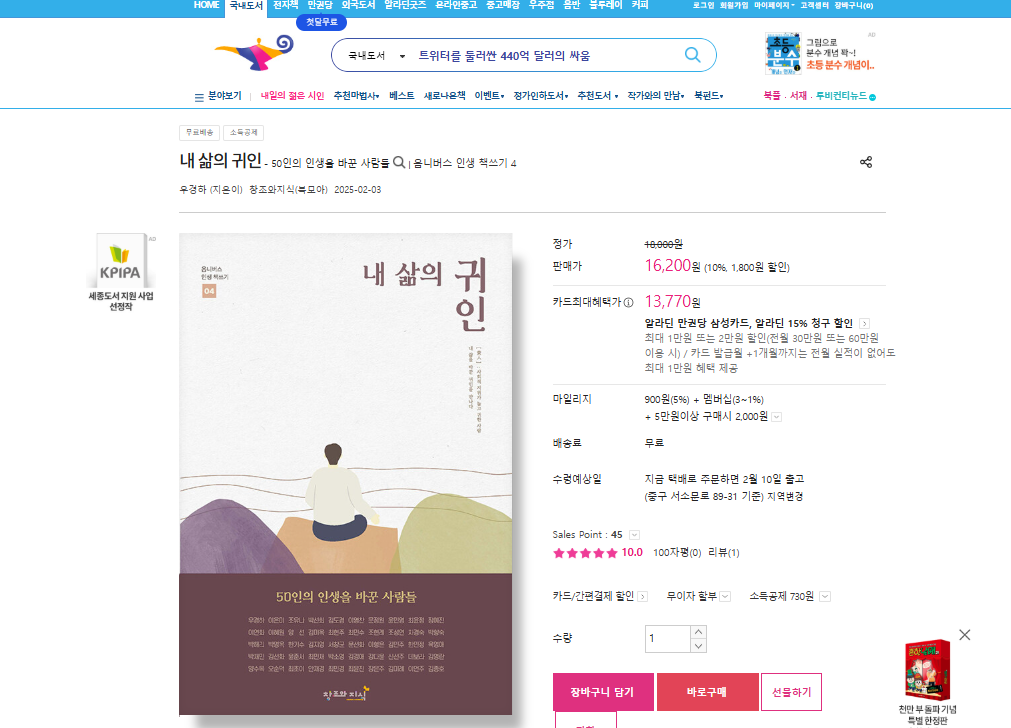Click the share icon beside book title

[x=866, y=162]
